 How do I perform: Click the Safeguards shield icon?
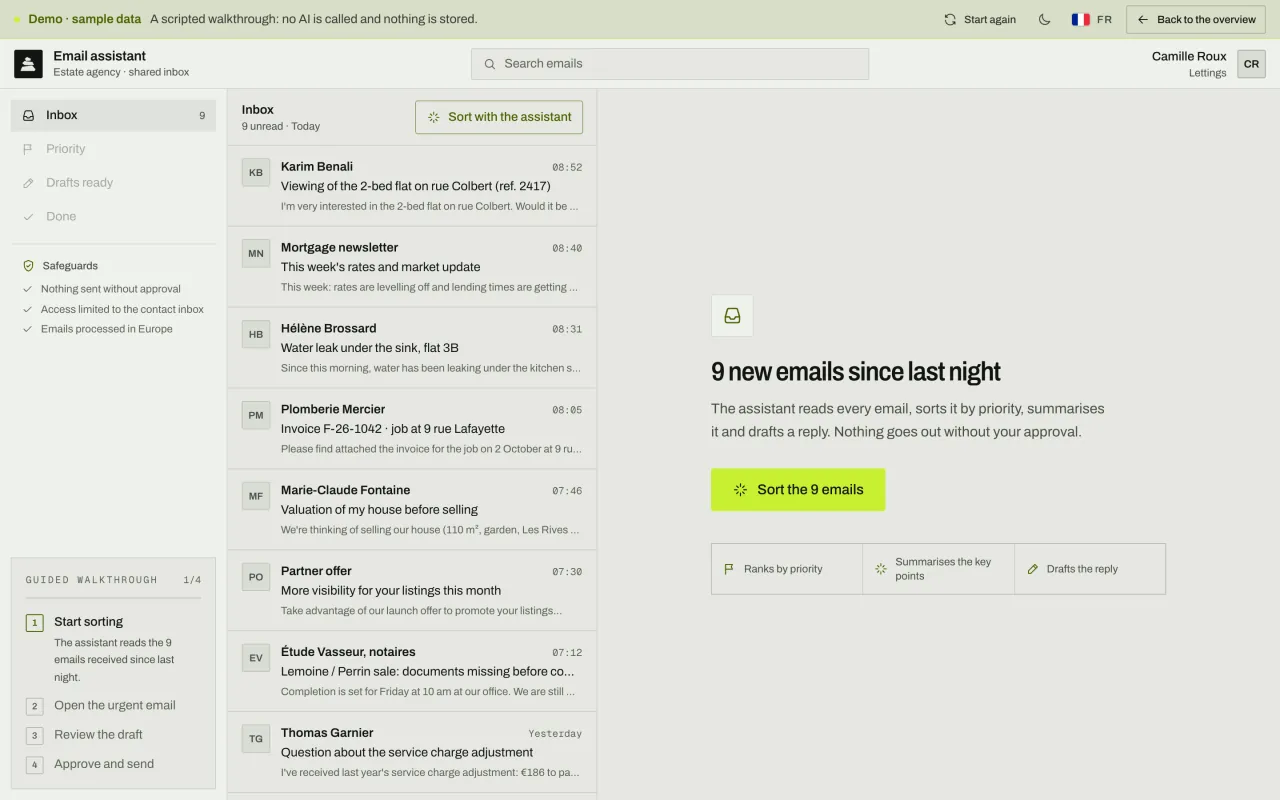[29, 266]
